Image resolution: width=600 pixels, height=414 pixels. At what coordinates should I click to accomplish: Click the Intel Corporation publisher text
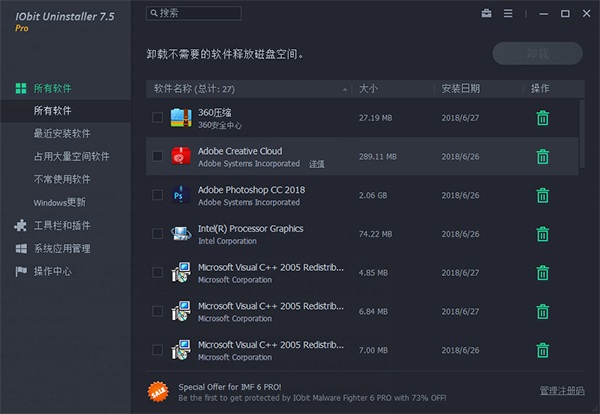tap(227, 241)
